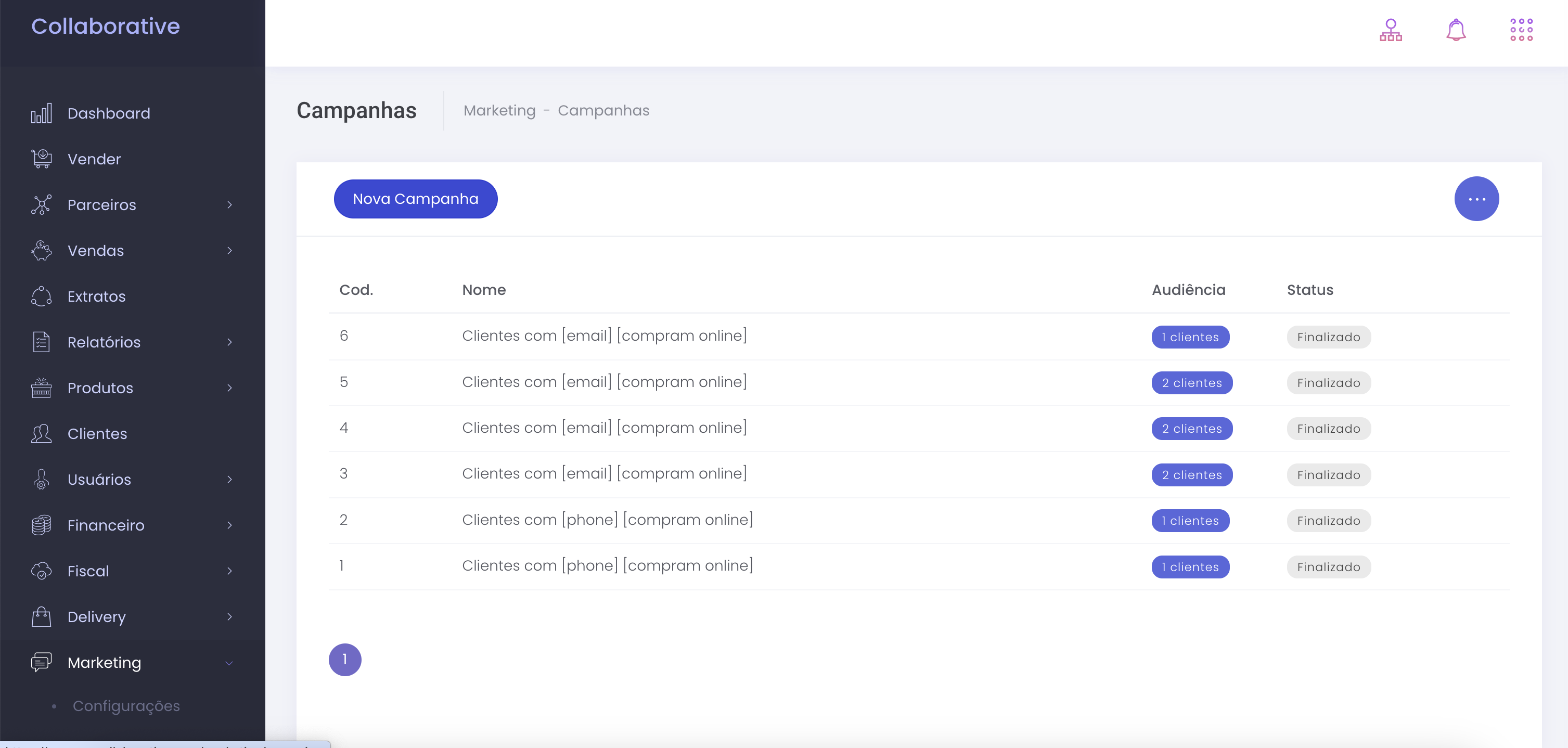Screen dimensions: 1568x748
Task: Click the 1 clientes badge for campaign 2
Action: pos(1190,520)
